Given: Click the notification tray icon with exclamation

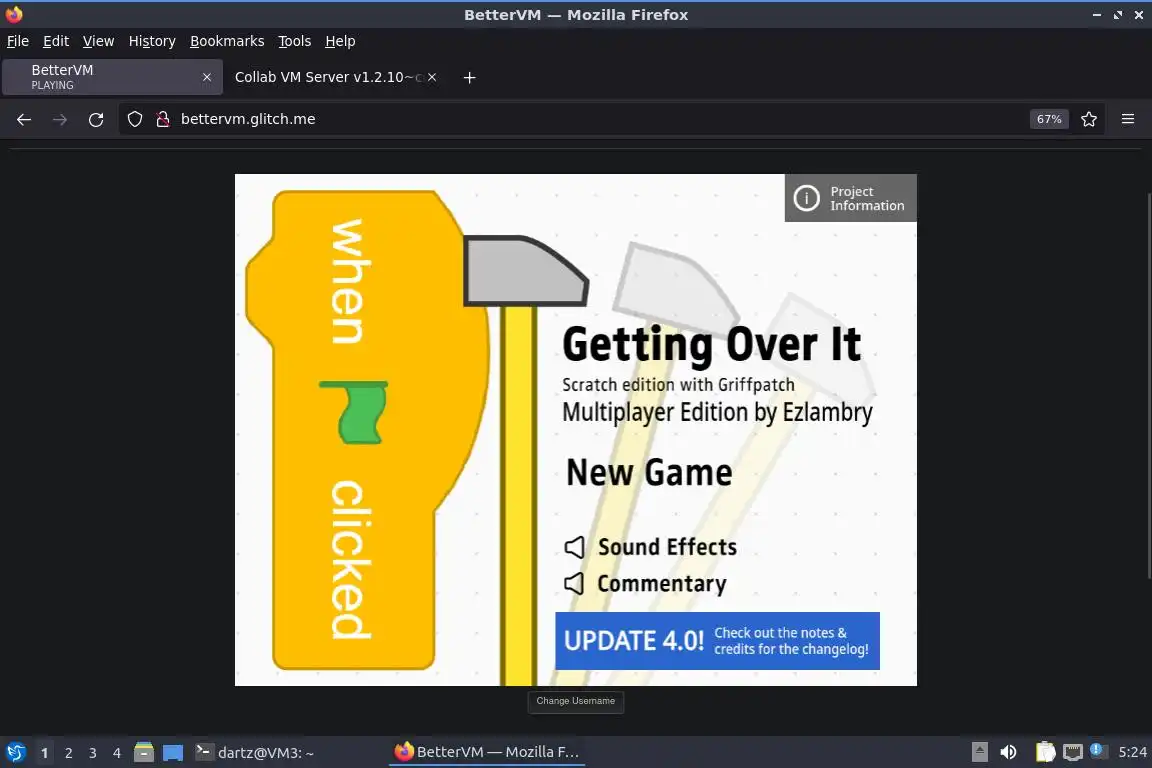Looking at the screenshot, I should [x=1097, y=750].
